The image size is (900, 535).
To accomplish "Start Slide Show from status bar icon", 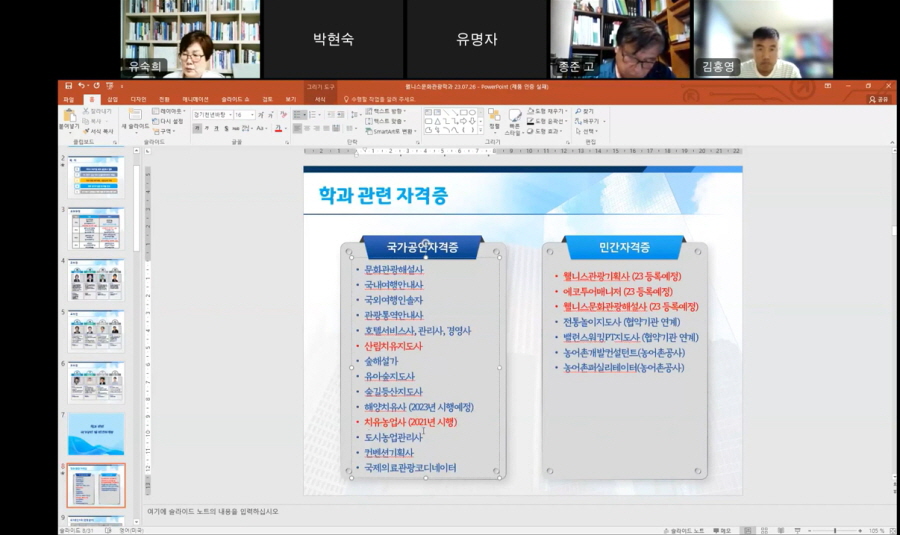I will pyautogui.click(x=797, y=530).
